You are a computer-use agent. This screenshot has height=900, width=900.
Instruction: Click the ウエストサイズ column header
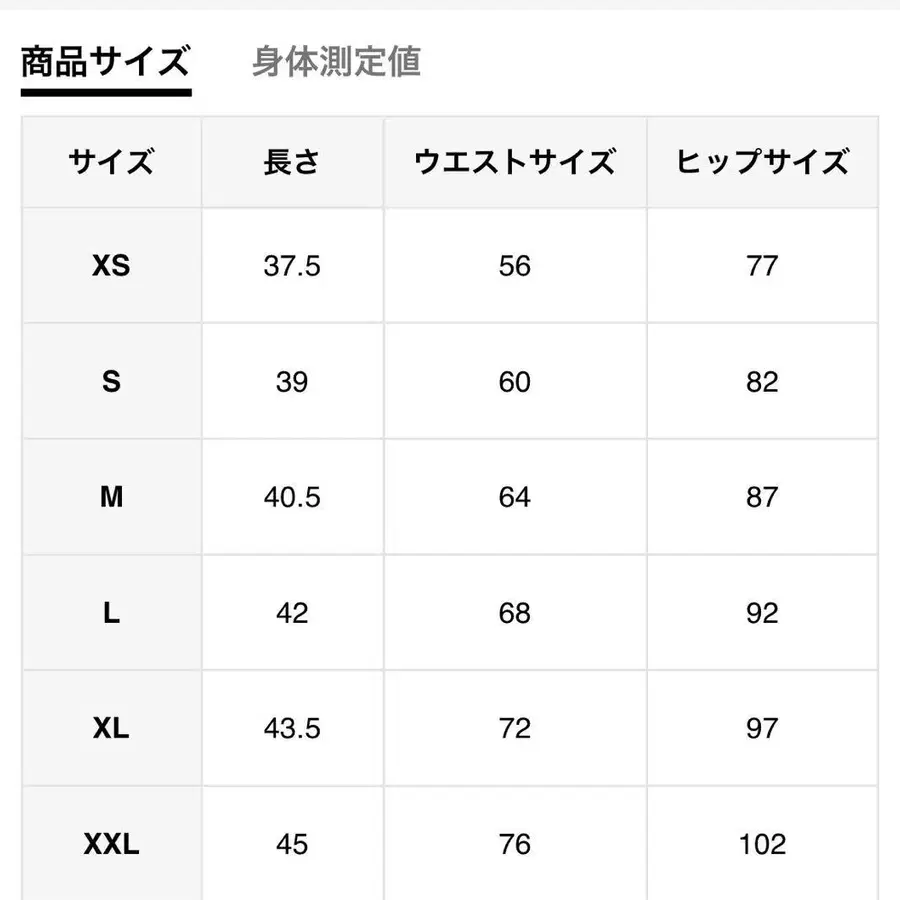point(514,161)
